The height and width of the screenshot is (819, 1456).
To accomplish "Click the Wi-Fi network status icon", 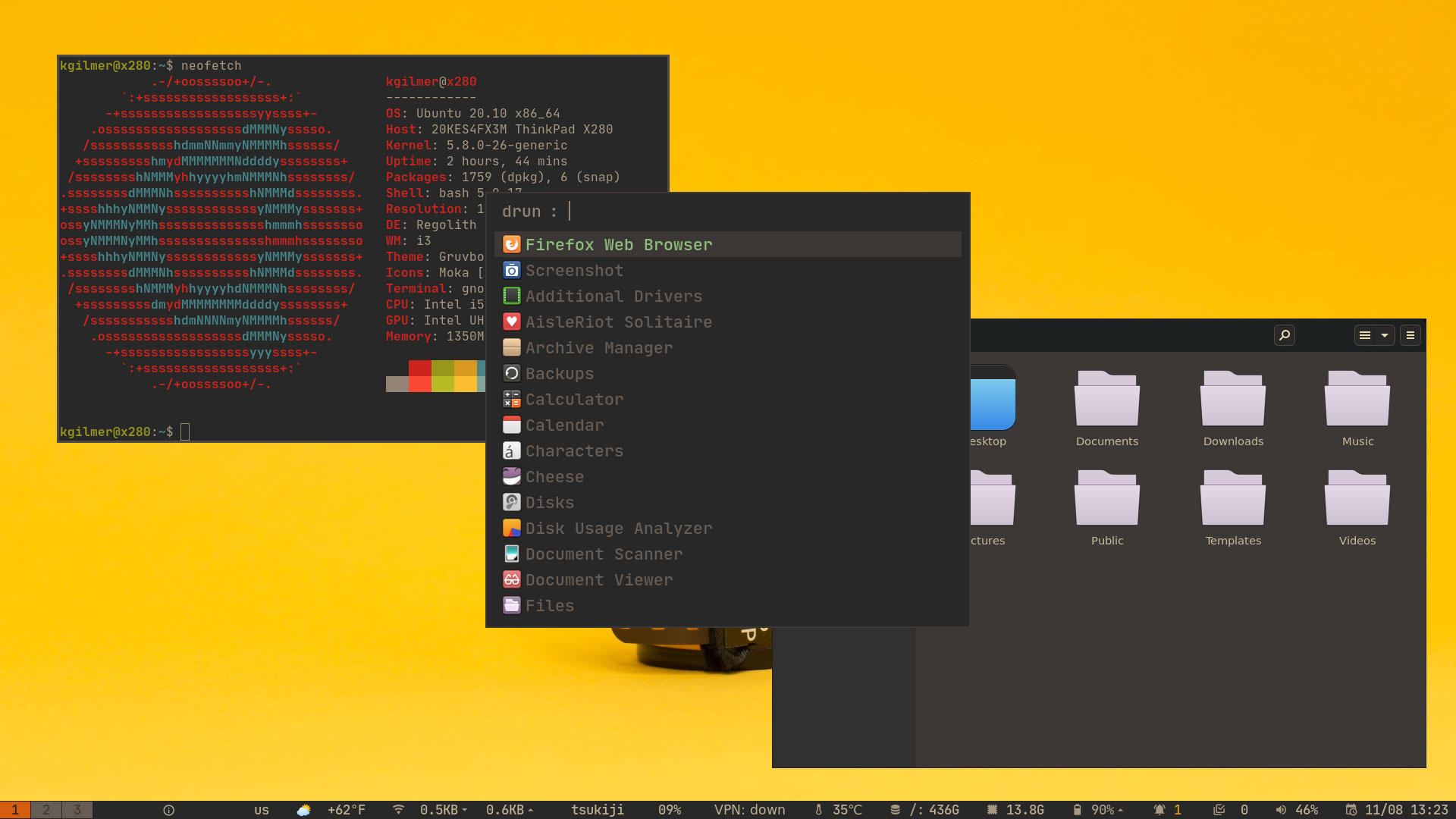I will pyautogui.click(x=398, y=810).
